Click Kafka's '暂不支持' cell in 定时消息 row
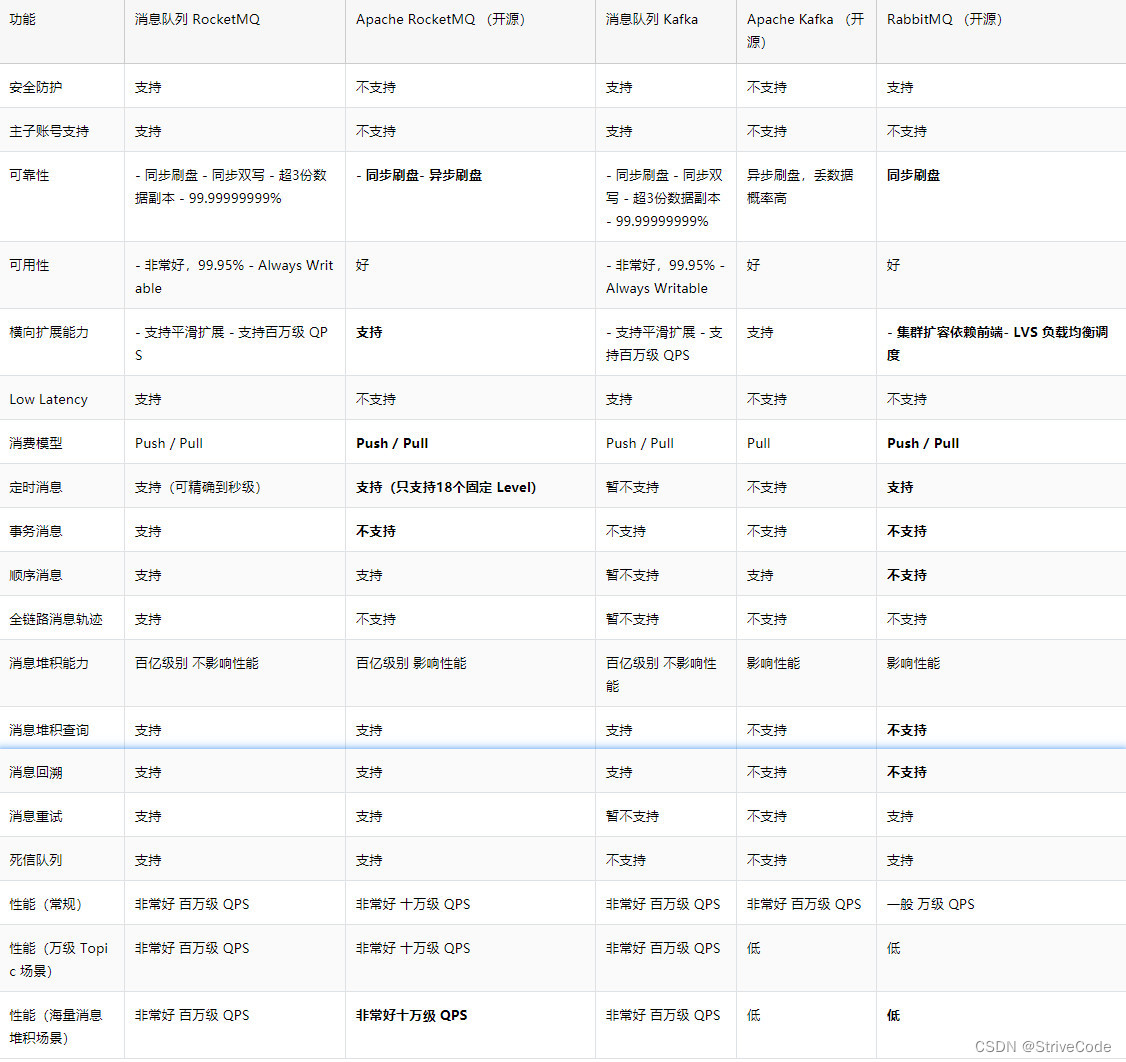Screen dimensions: 1126x1062 [x=633, y=487]
